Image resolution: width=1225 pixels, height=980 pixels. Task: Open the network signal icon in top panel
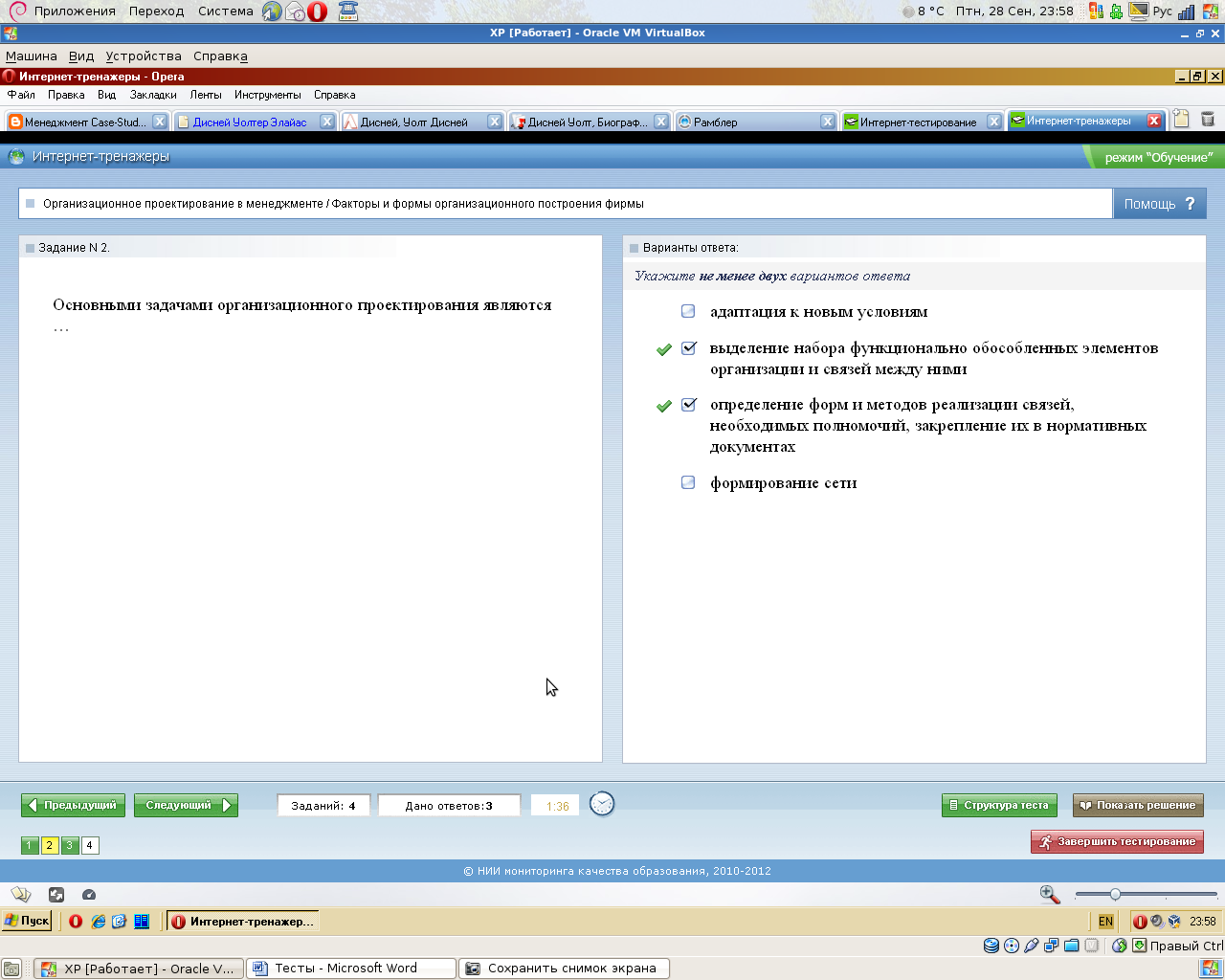(1187, 11)
